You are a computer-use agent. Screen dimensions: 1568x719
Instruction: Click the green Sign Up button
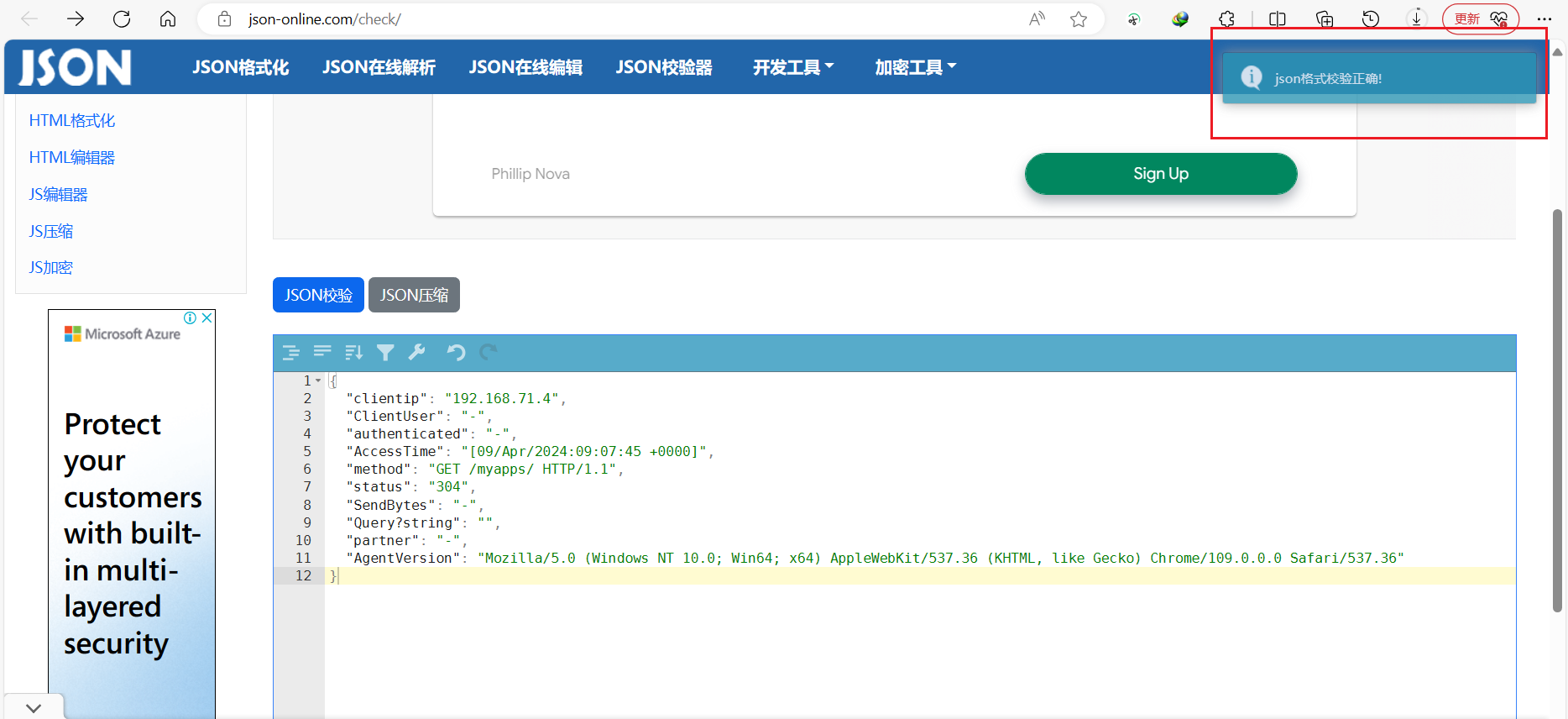pyautogui.click(x=1161, y=174)
